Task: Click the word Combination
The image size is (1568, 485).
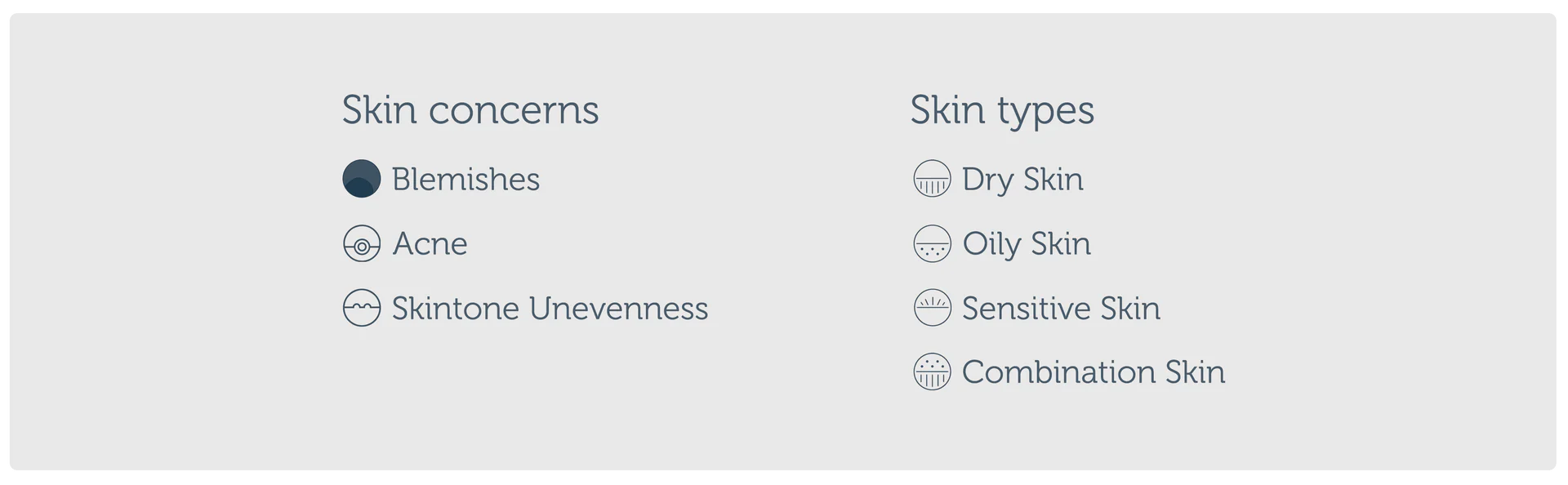Action: pos(1058,372)
